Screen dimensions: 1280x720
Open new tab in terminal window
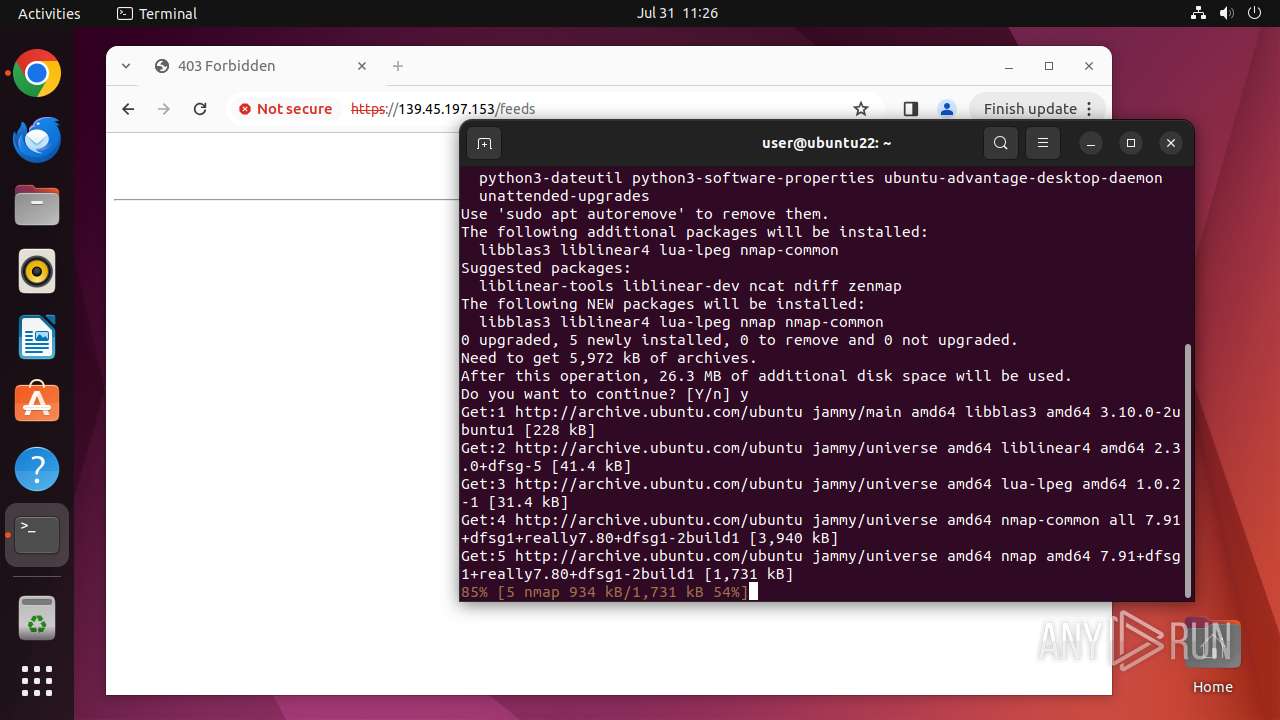tap(484, 143)
